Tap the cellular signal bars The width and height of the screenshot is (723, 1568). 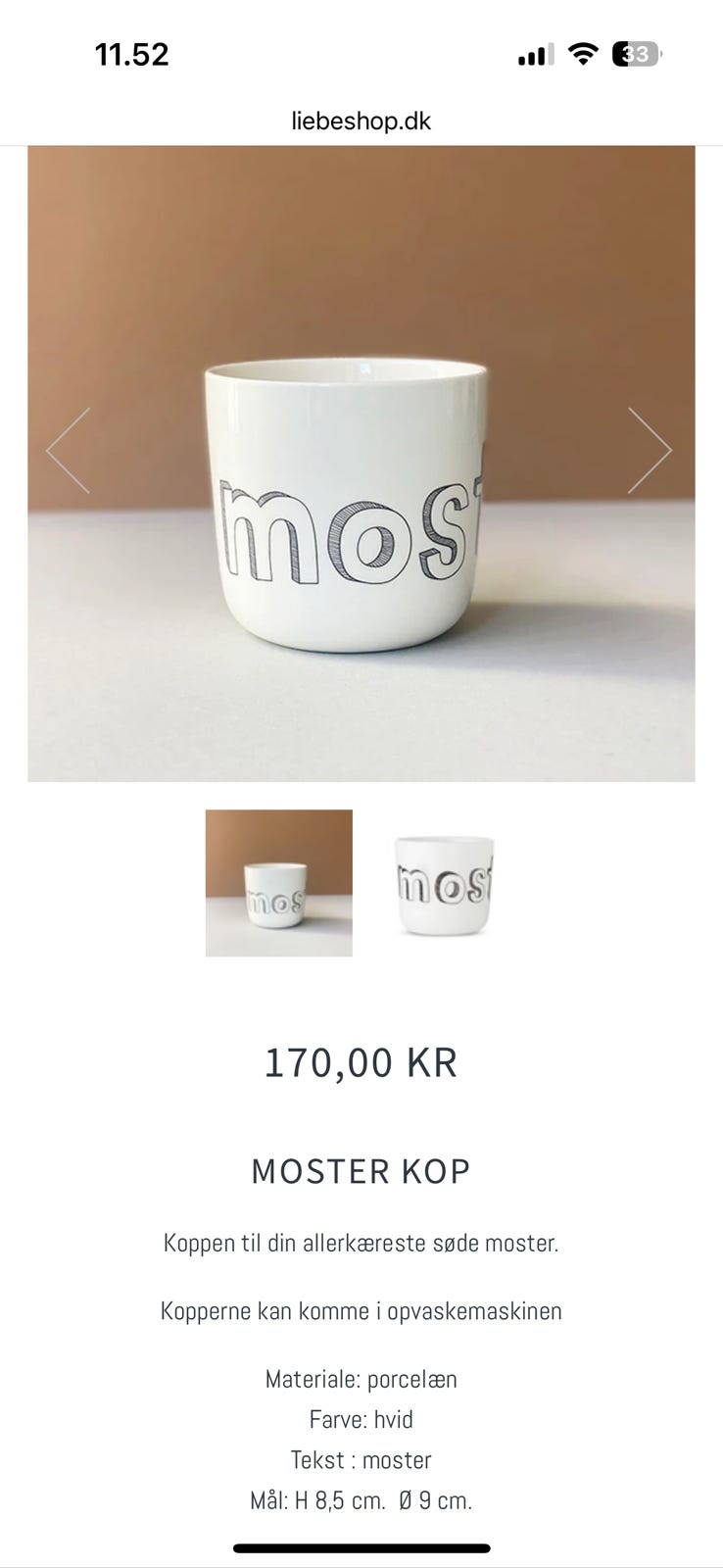(x=536, y=55)
